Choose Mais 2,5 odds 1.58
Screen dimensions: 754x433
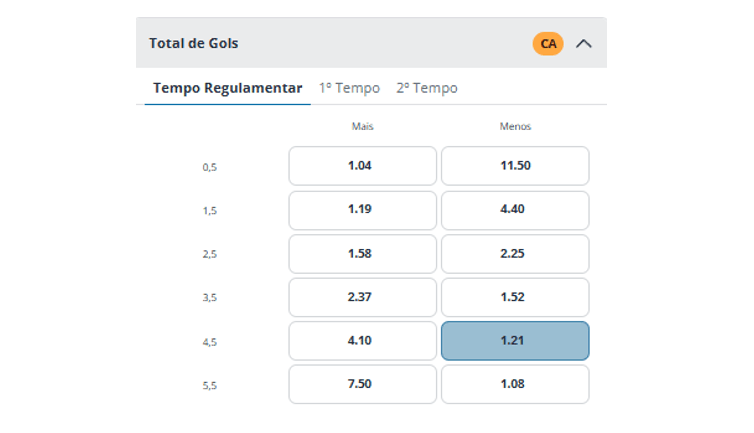362,254
